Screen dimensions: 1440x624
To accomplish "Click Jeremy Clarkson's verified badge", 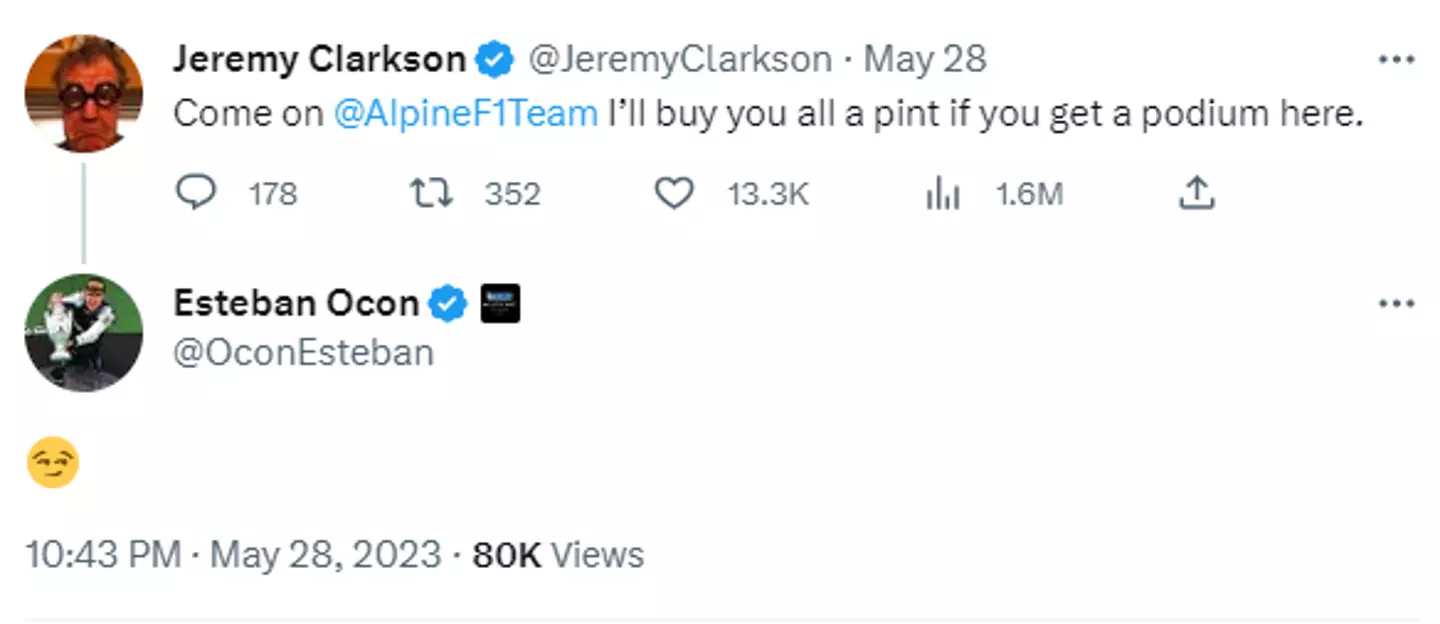I will pyautogui.click(x=494, y=58).
